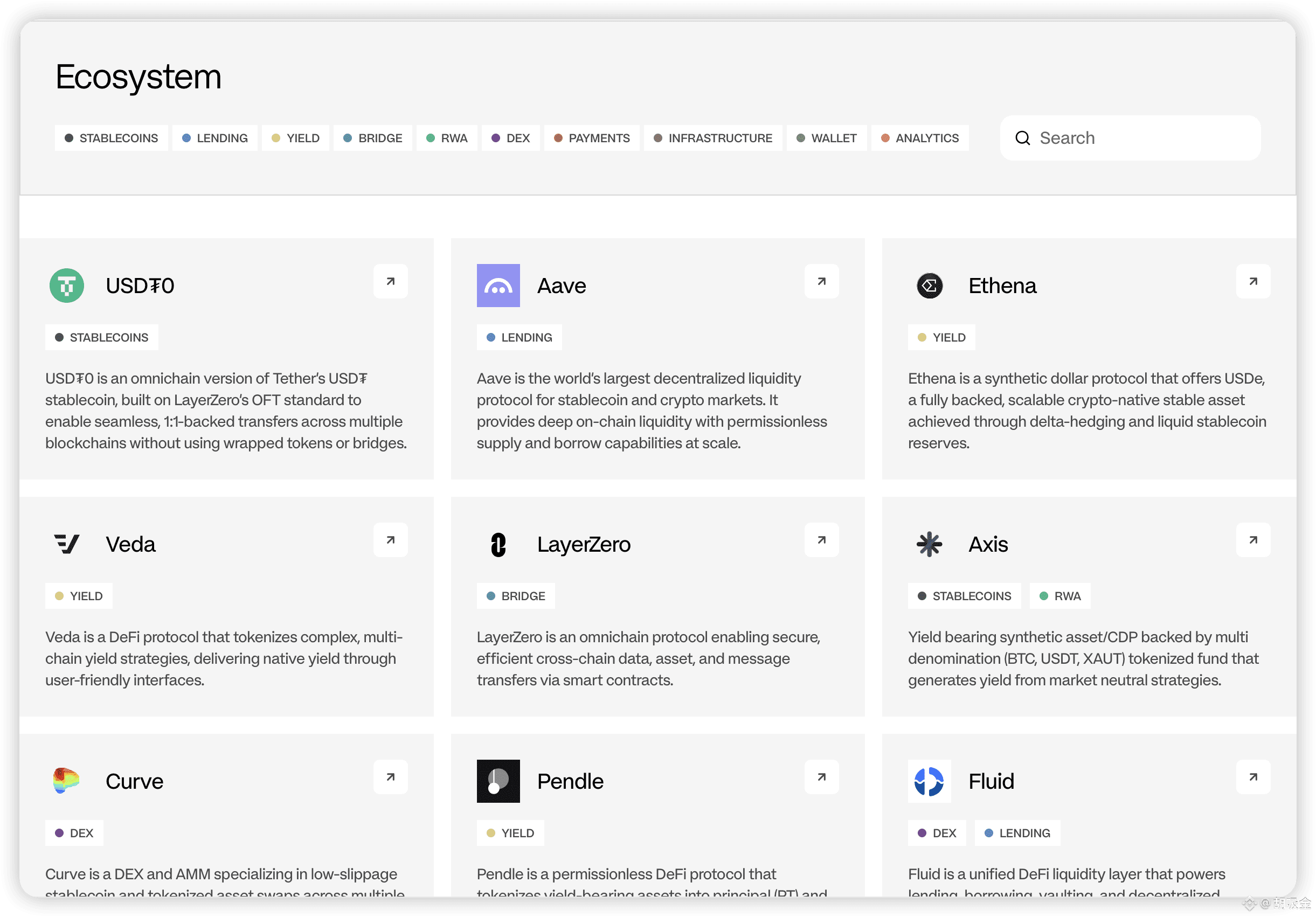Toggle the STABLECOINS category filter
This screenshot has height=917, width=1316.
pyautogui.click(x=111, y=138)
